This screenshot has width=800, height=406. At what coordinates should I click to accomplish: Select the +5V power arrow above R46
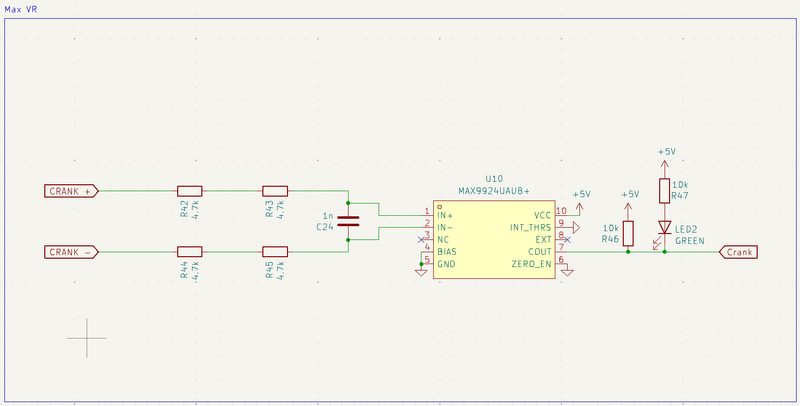628,208
